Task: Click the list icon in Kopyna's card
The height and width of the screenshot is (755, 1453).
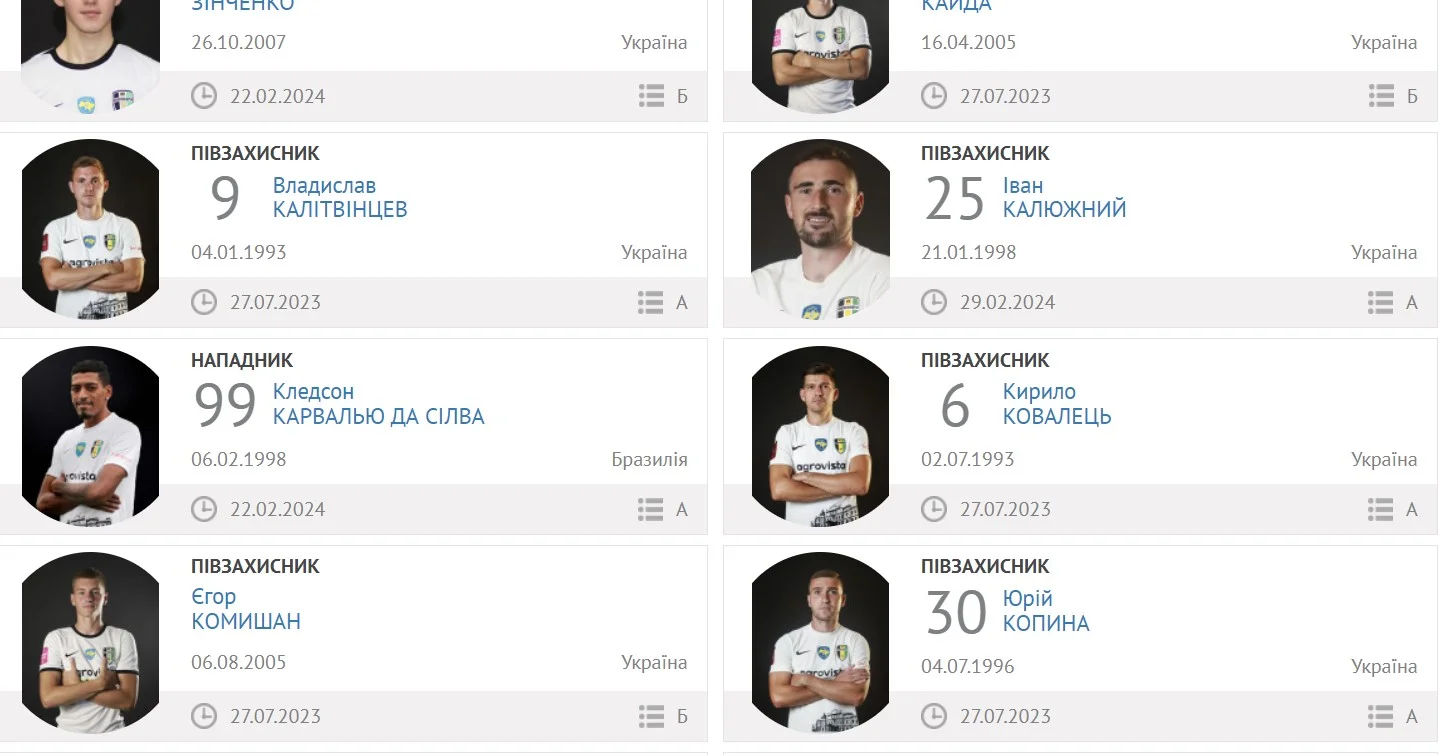Action: tap(1381, 716)
